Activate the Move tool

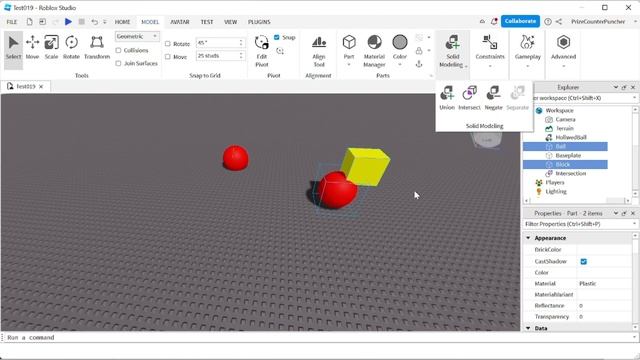[32, 48]
